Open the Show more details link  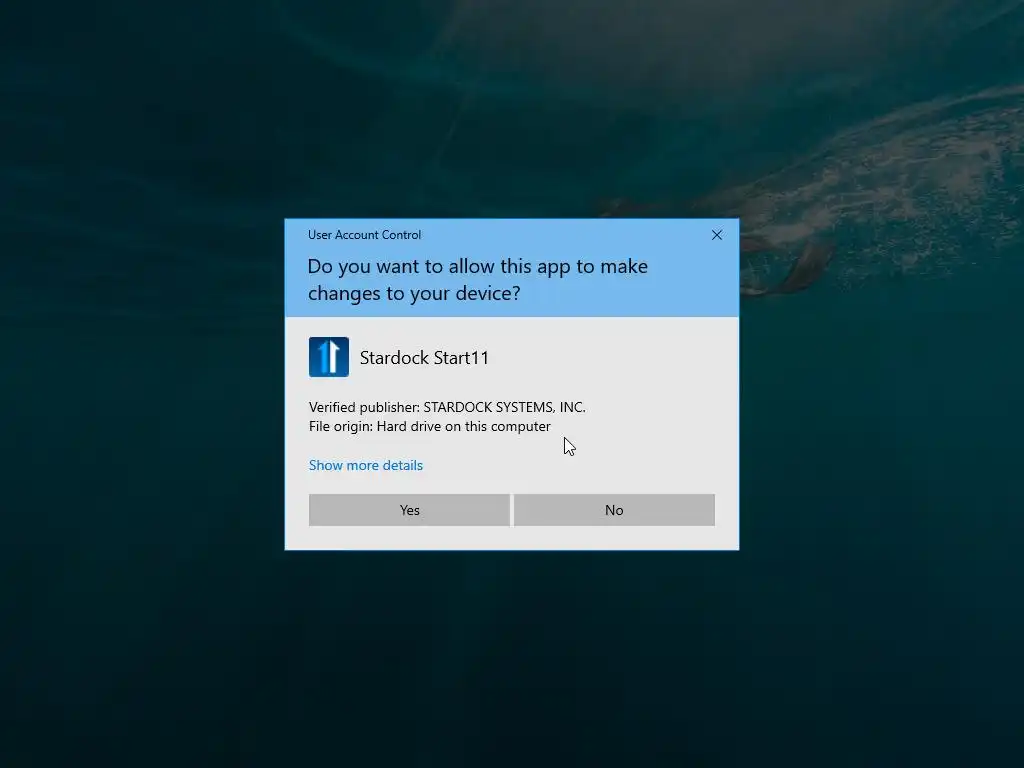[366, 465]
